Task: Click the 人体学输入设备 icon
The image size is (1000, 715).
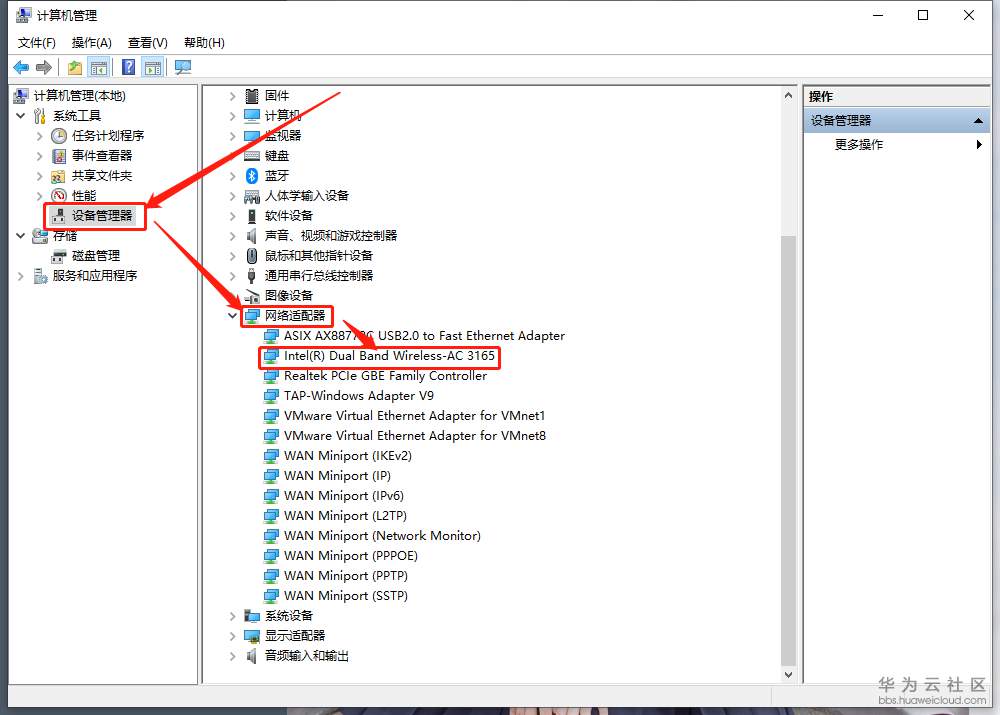Action: (x=252, y=196)
